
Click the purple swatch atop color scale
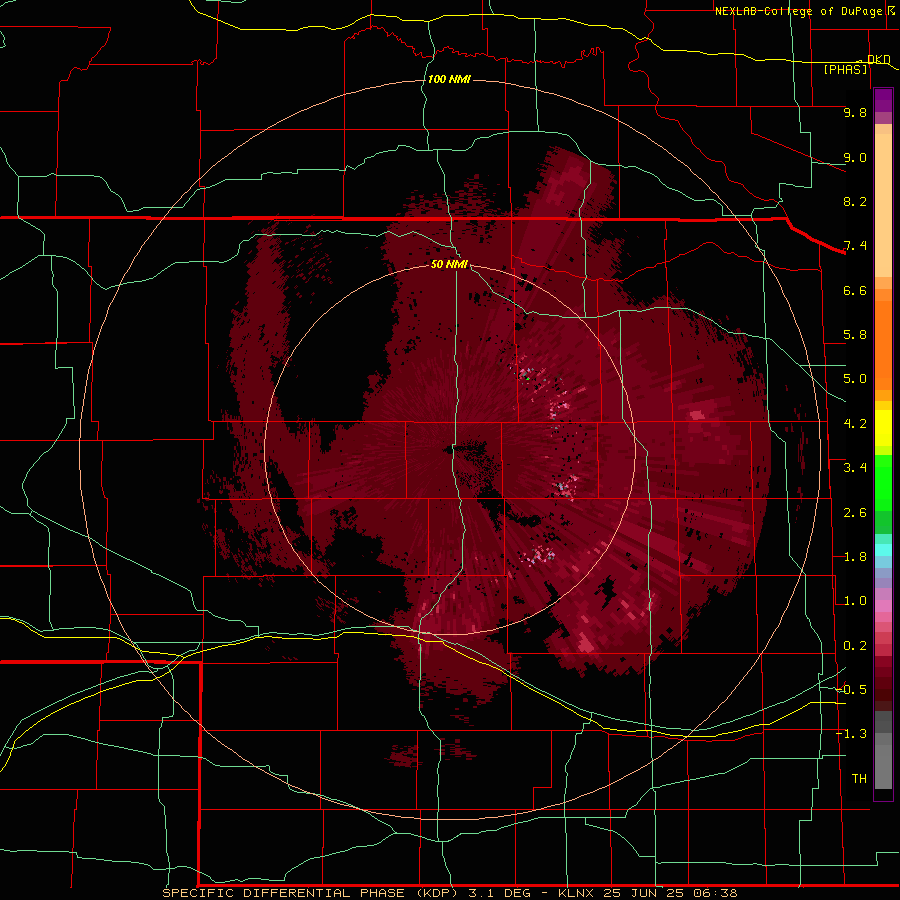(x=883, y=100)
